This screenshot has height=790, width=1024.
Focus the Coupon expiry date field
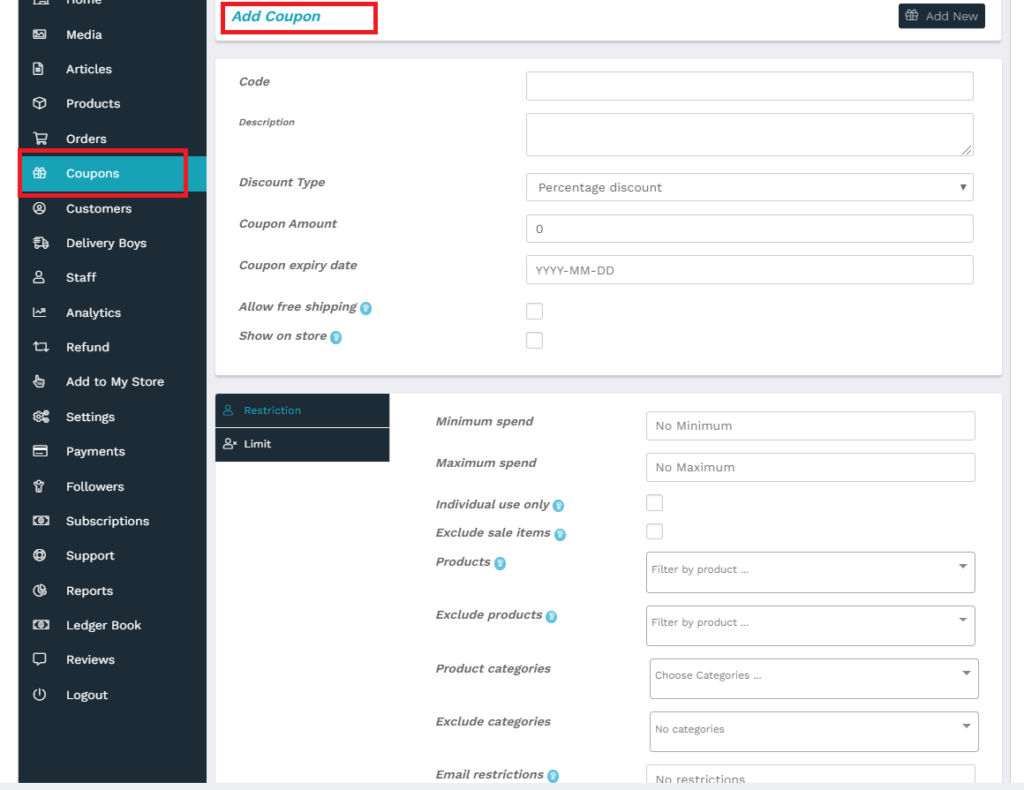pos(749,270)
